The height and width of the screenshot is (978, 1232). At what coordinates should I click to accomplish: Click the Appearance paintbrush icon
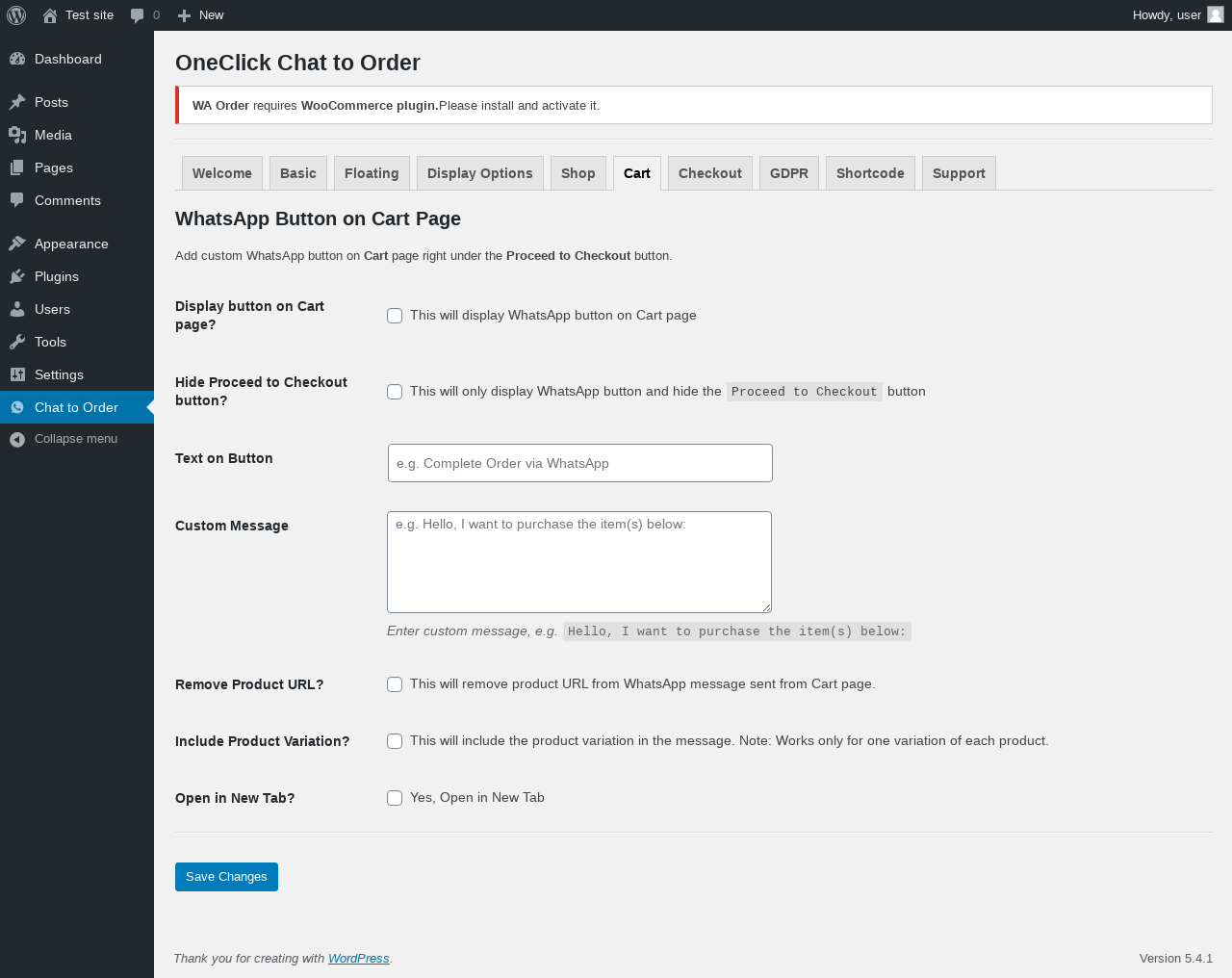[17, 244]
